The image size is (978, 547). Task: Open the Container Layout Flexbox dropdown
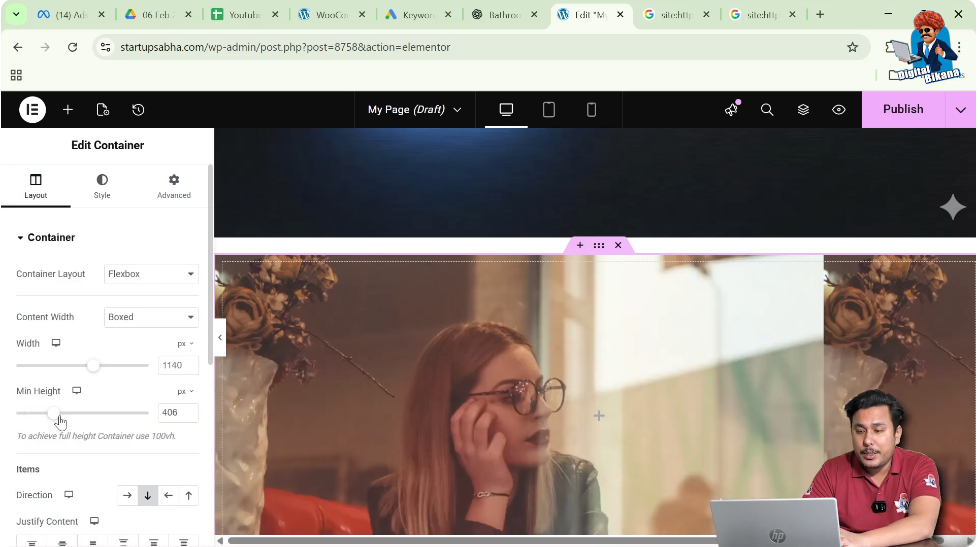coord(151,274)
